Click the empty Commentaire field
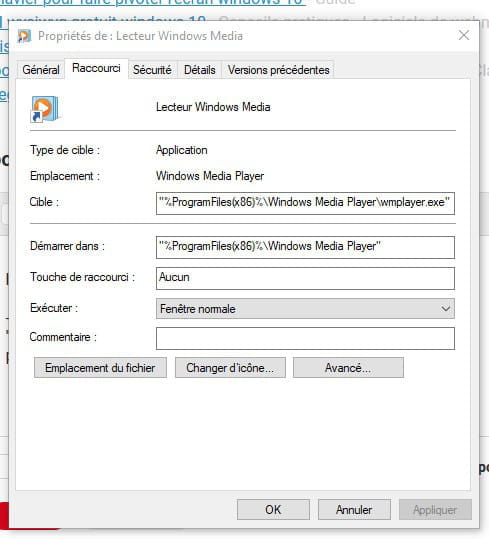This screenshot has width=489, height=539. (x=305, y=339)
